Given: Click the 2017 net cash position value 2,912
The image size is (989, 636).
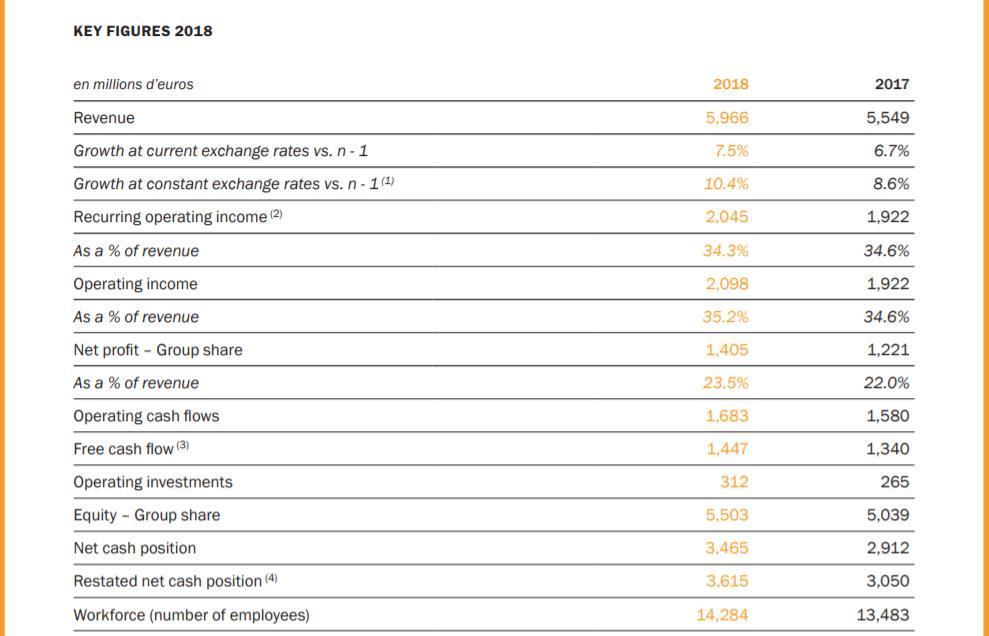Looking at the screenshot, I should point(888,548).
